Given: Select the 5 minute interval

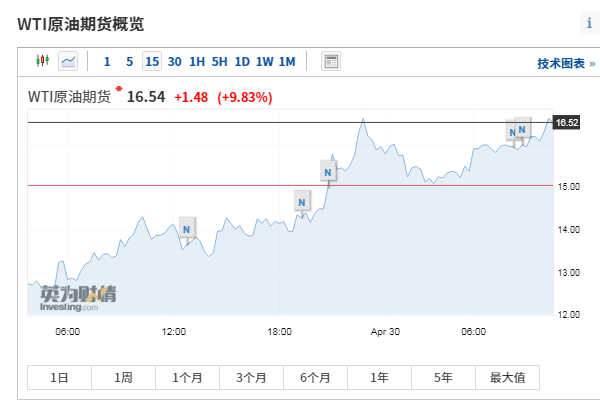Looking at the screenshot, I should pyautogui.click(x=129, y=62).
